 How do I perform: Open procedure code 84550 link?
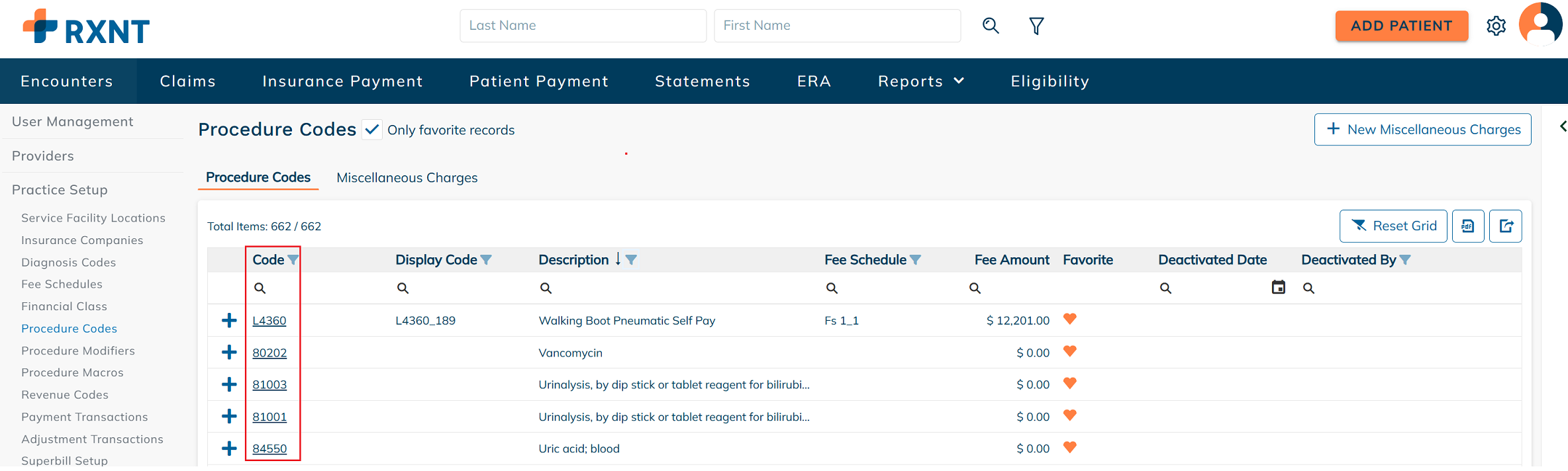(x=269, y=449)
